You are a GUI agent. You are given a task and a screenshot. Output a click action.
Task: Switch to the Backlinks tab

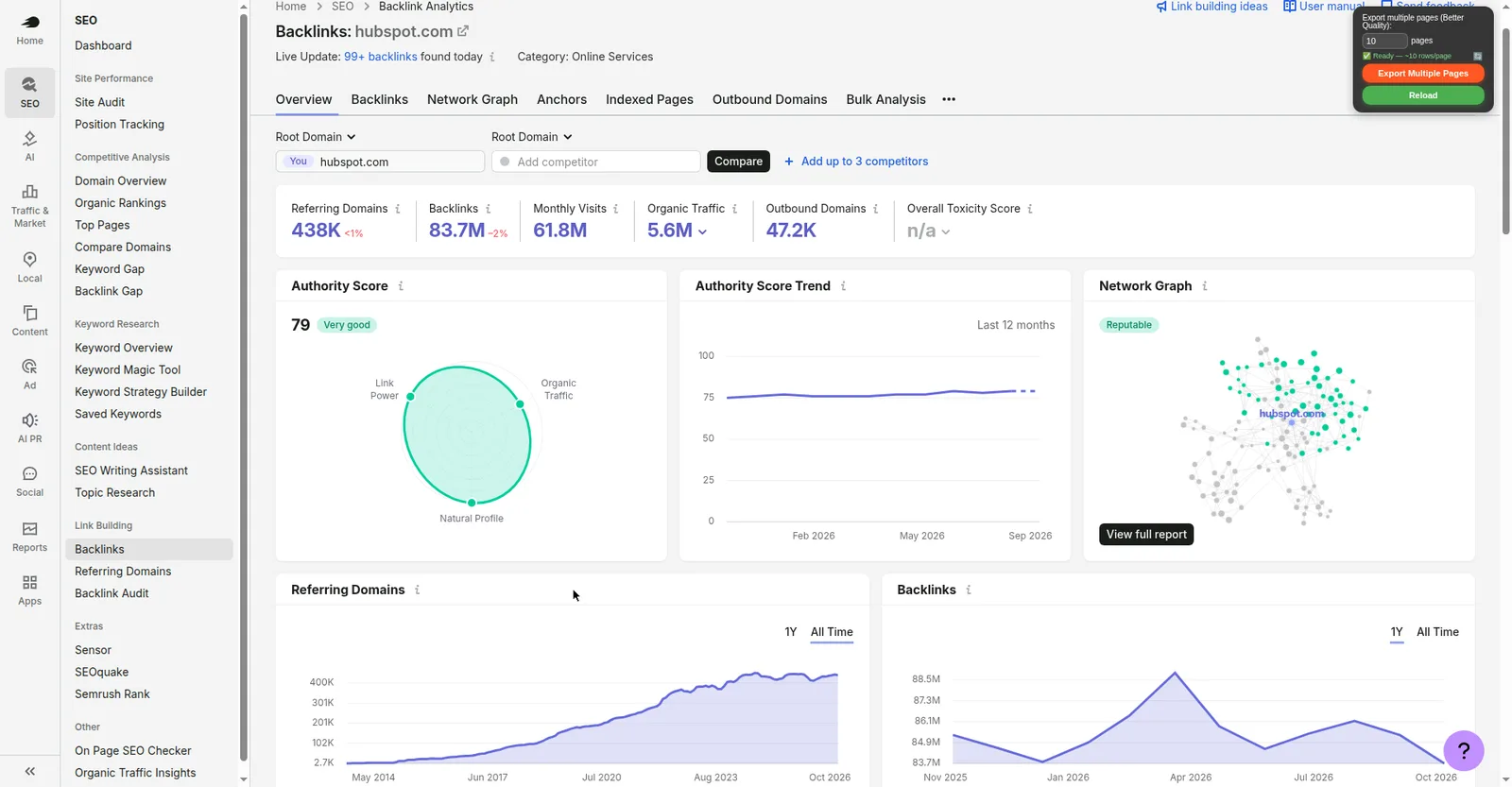coord(380,99)
